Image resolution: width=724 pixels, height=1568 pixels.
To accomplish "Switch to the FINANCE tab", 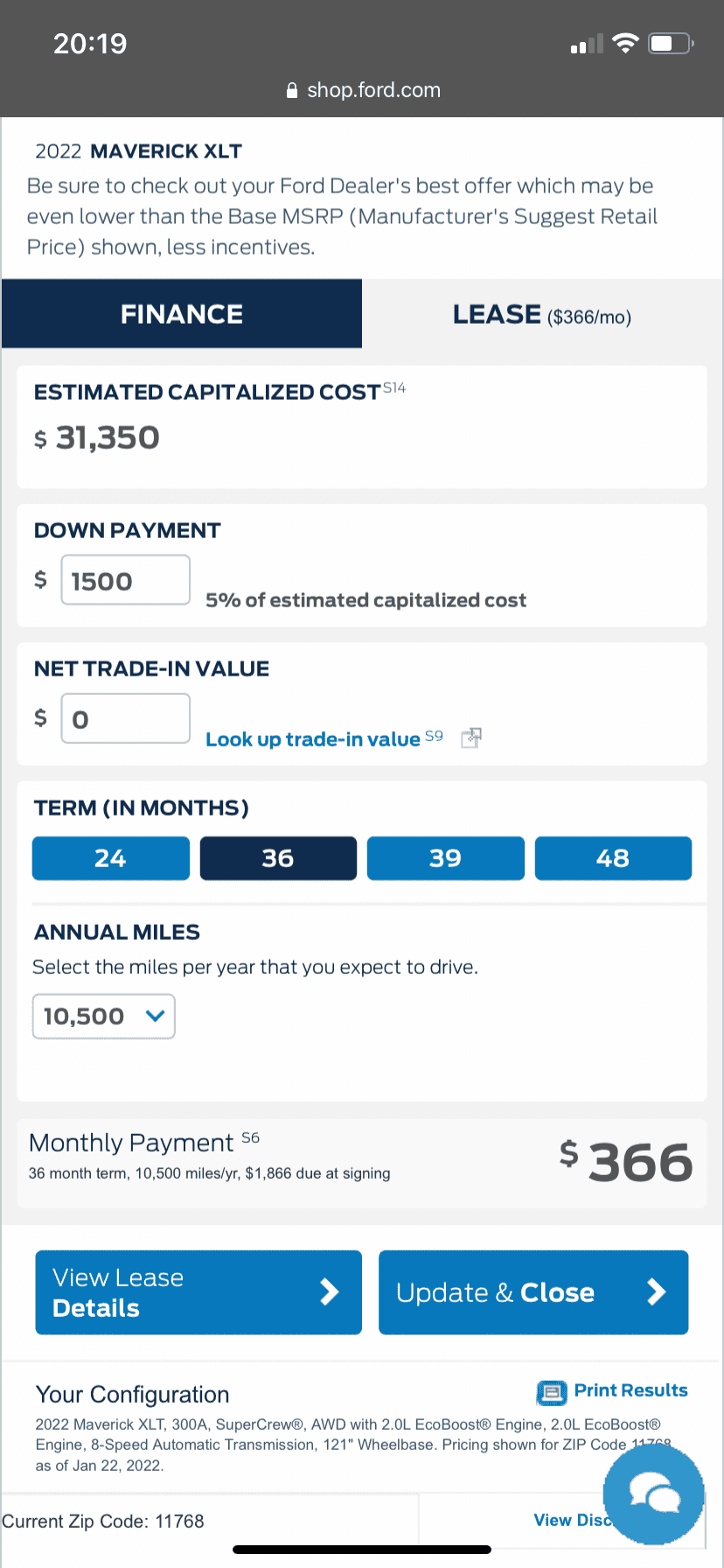I will tap(182, 314).
